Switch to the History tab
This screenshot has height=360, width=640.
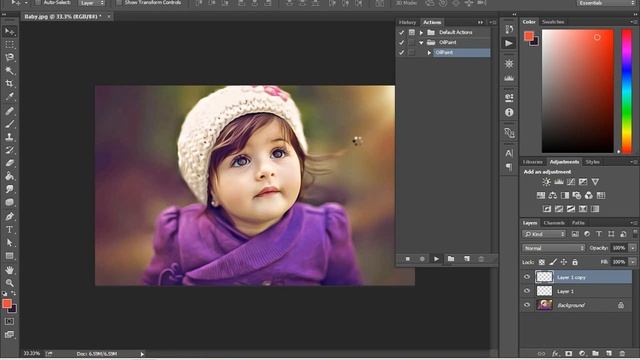pyautogui.click(x=407, y=22)
